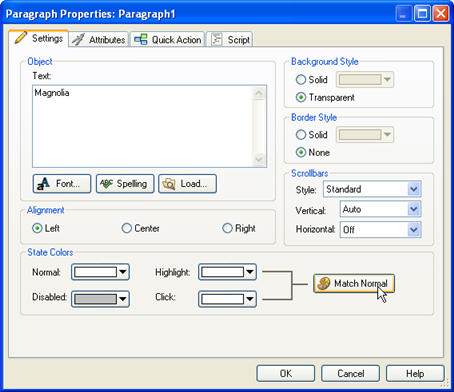The image size is (454, 392).
Task: Click inside the Text box containing Magnolia
Action: tap(143, 126)
